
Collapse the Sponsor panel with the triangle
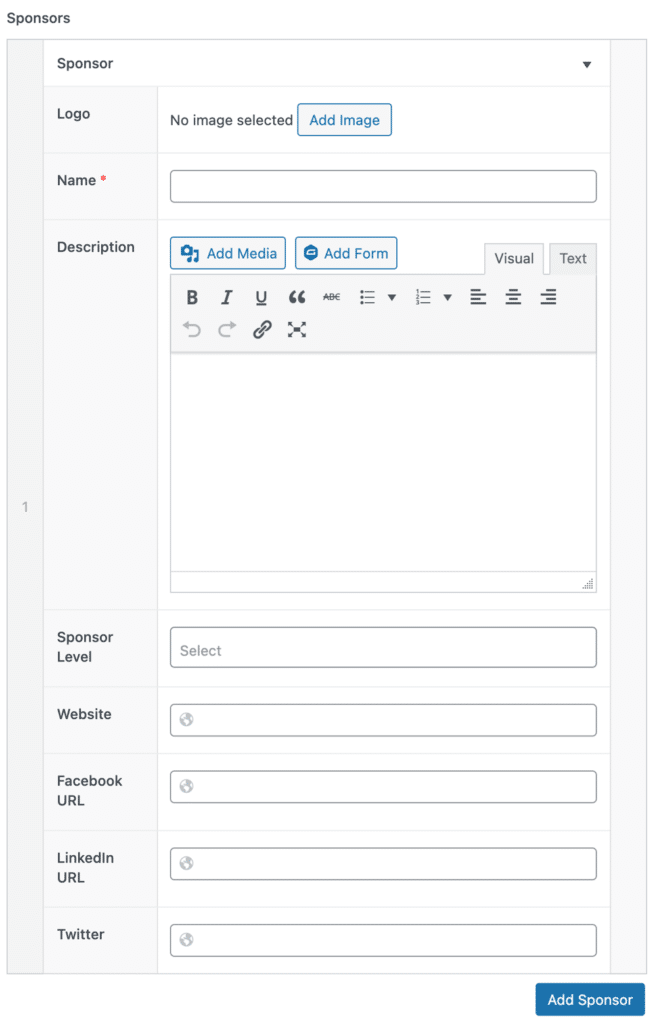[587, 65]
